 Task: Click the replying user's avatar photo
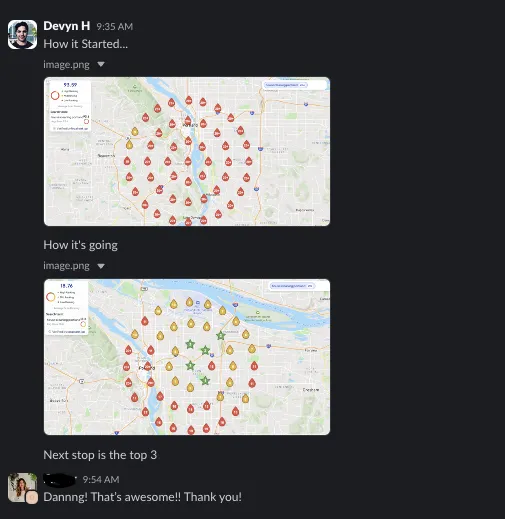click(x=21, y=487)
